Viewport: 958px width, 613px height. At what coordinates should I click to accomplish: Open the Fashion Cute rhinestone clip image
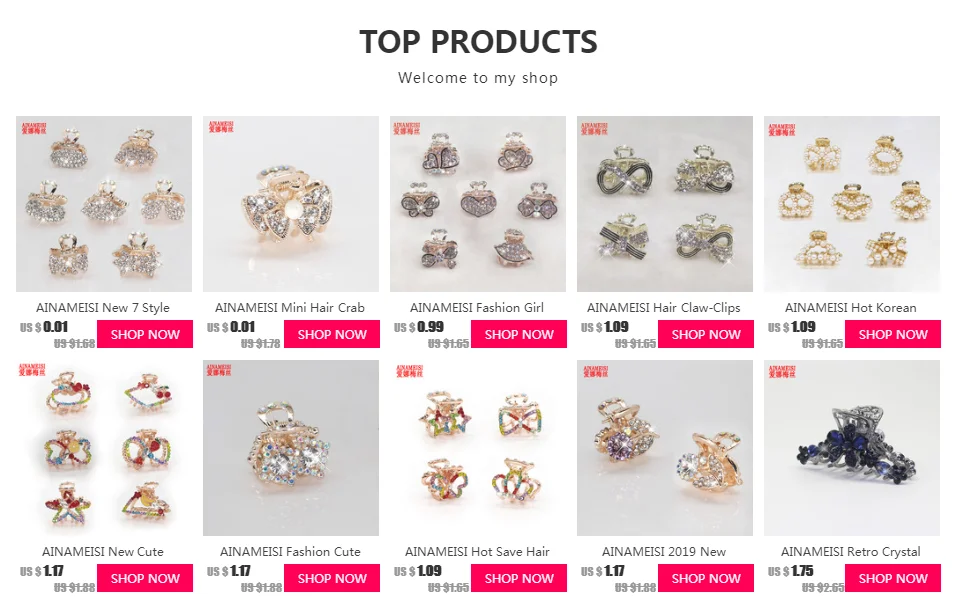coord(291,447)
